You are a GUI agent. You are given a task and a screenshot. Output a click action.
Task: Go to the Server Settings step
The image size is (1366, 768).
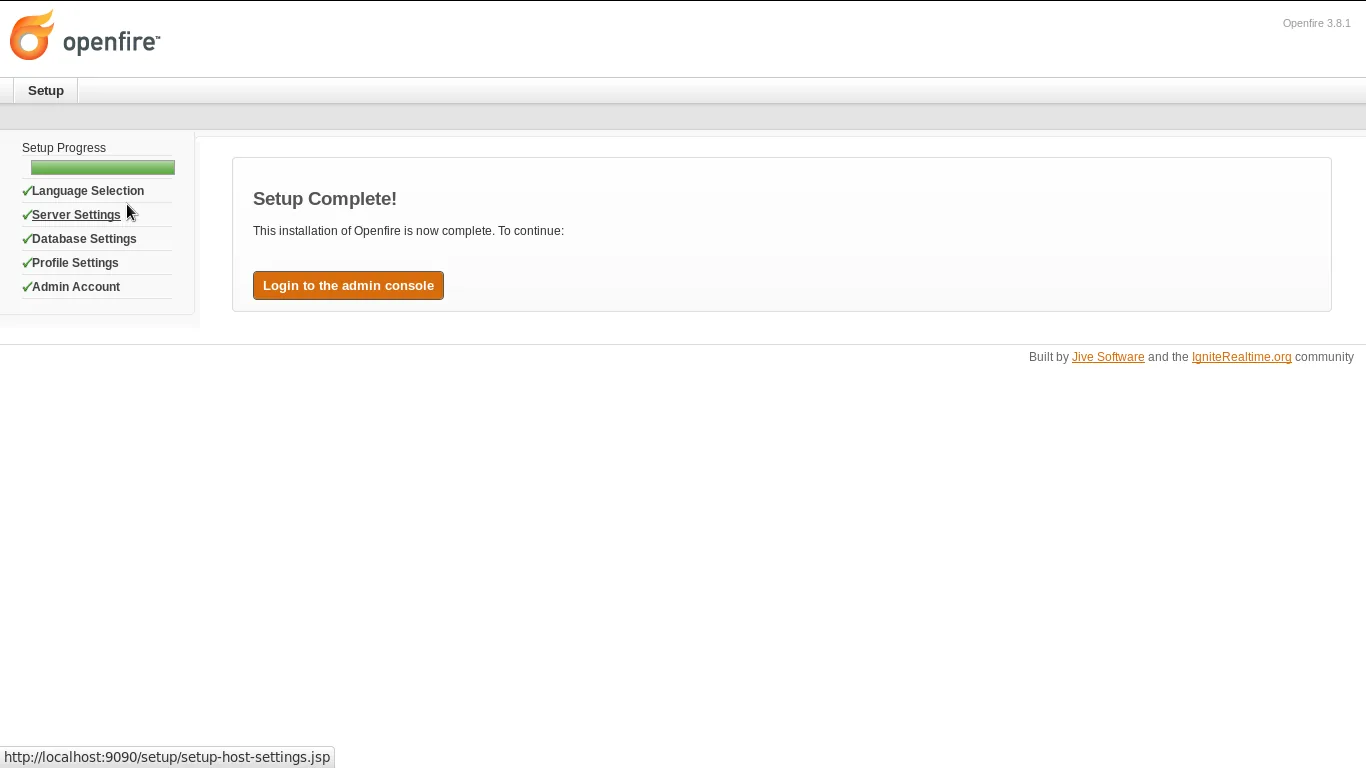click(76, 215)
